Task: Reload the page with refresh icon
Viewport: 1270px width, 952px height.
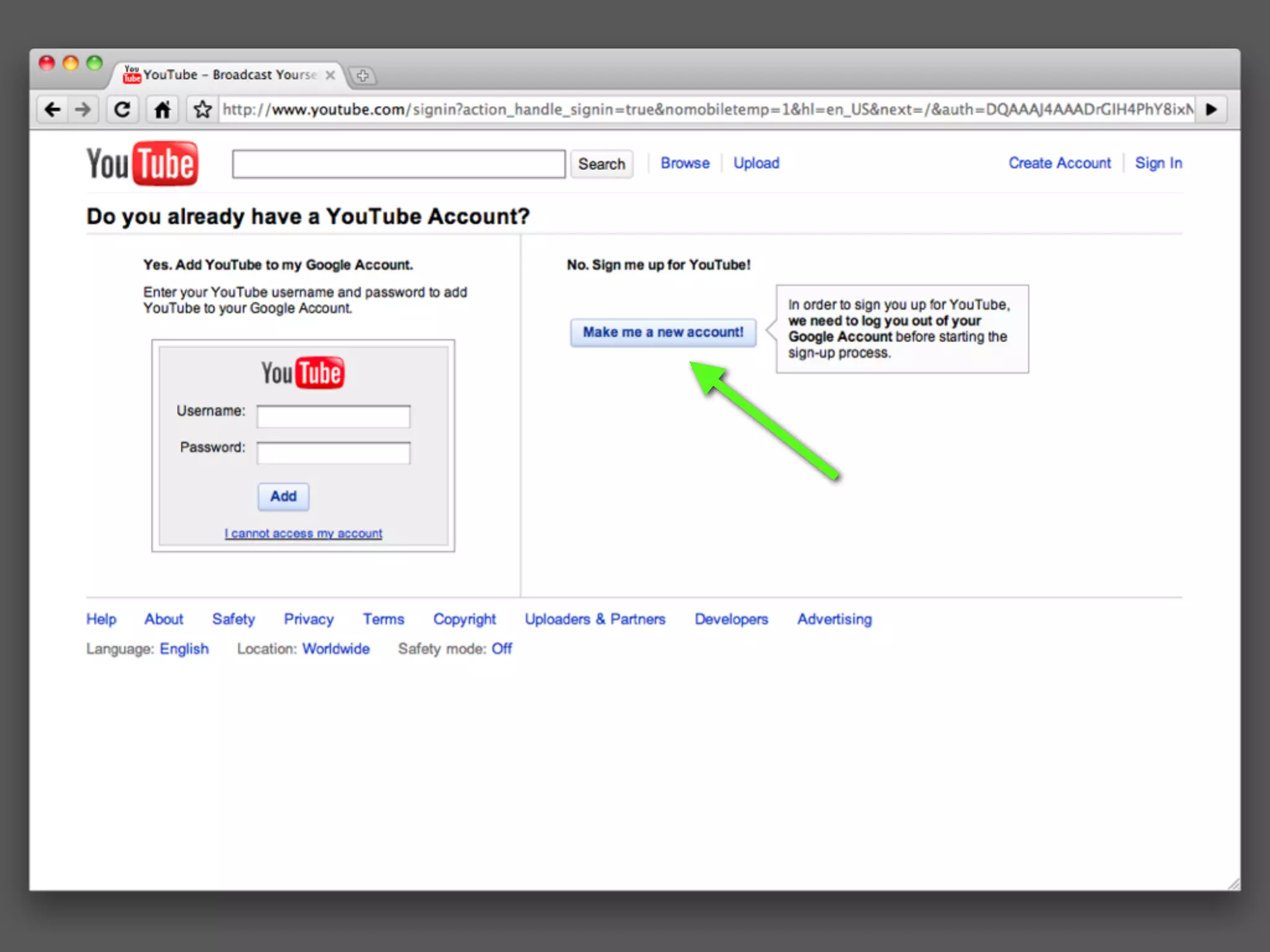Action: [x=122, y=110]
